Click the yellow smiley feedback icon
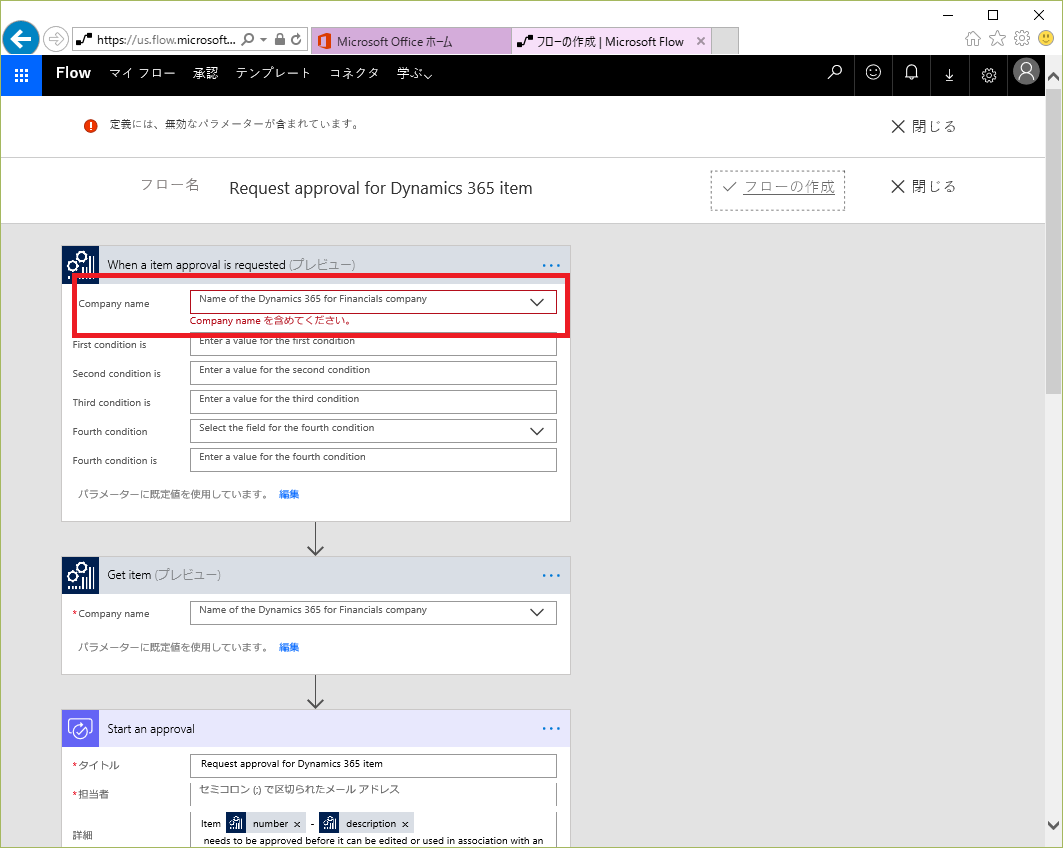Image resolution: width=1063 pixels, height=848 pixels. (1046, 39)
